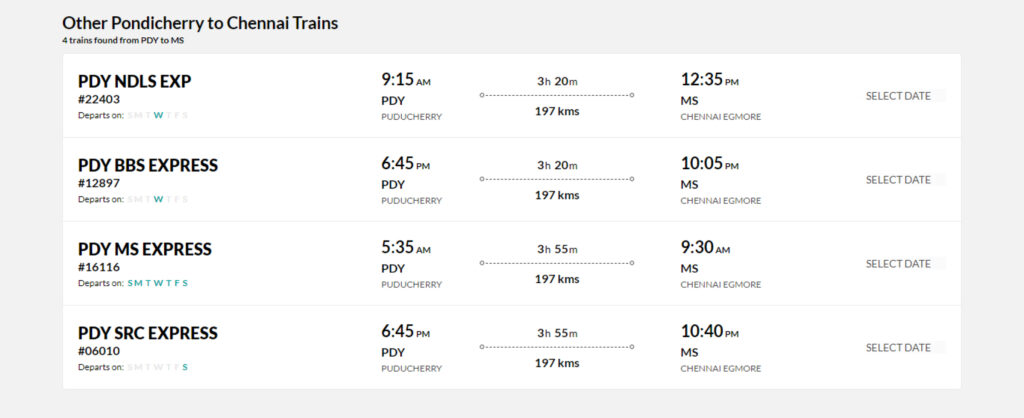
Task: Click train number #12897
Action: point(99,183)
